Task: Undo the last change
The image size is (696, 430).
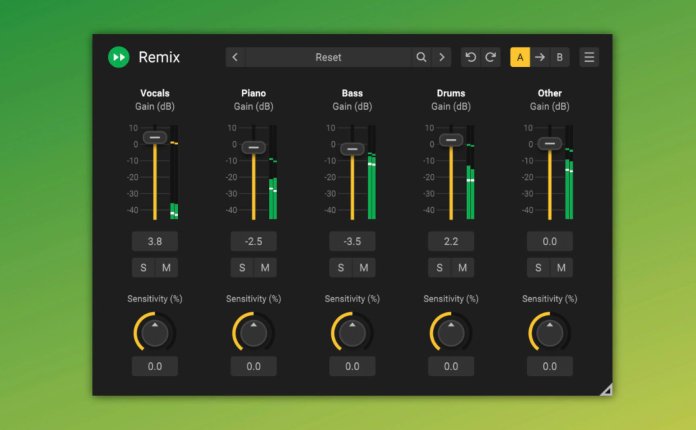Action: (x=471, y=57)
